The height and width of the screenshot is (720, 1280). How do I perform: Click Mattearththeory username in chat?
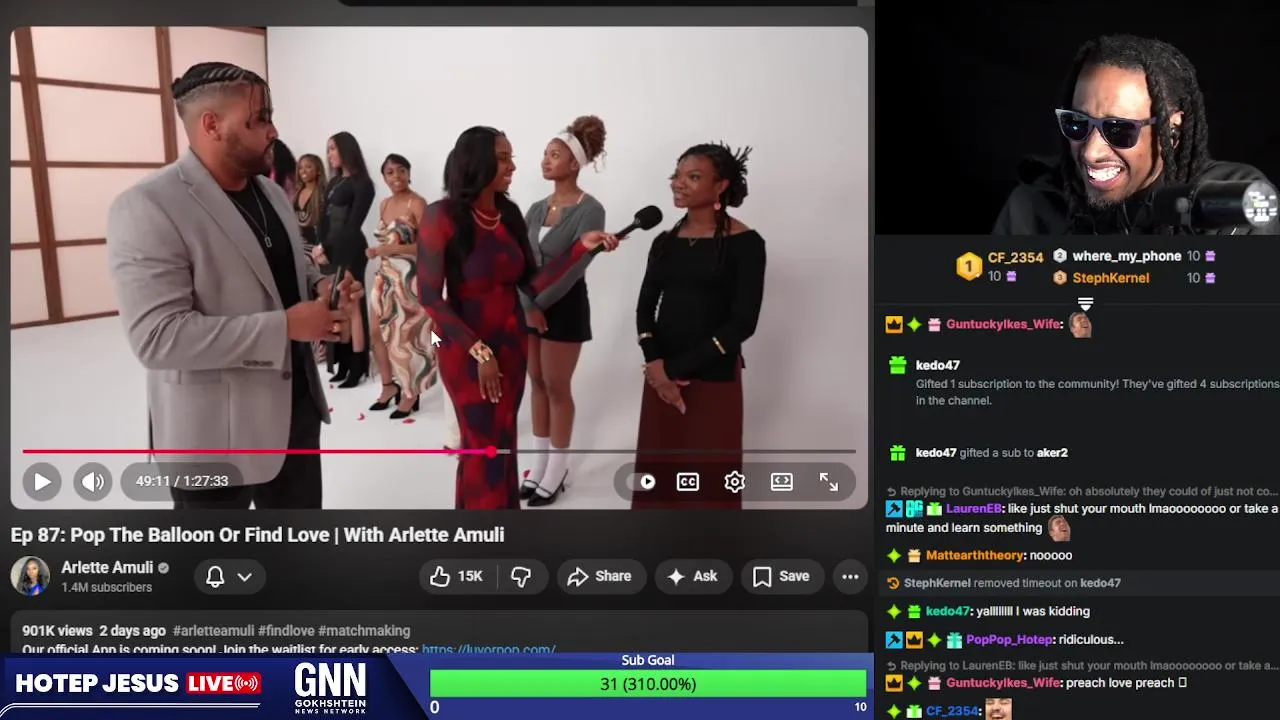pos(975,555)
